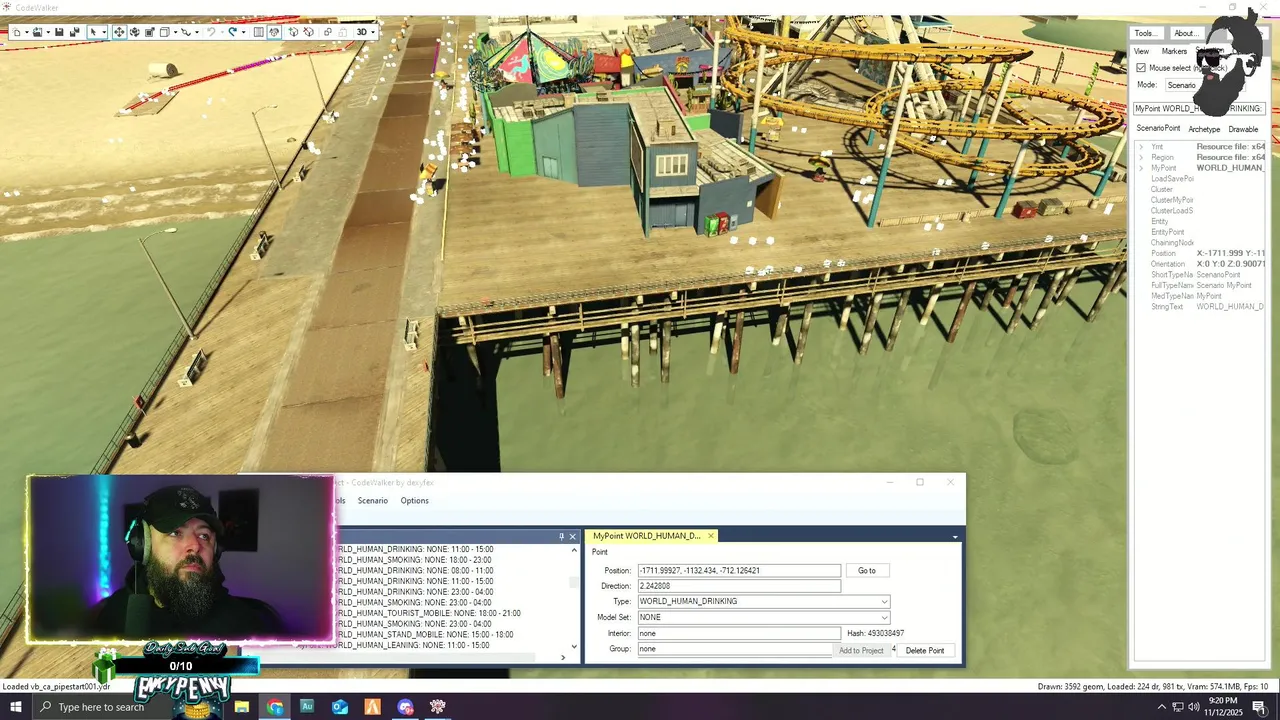The height and width of the screenshot is (720, 1280).
Task: Click the Save toolbar icon
Action: pyautogui.click(x=59, y=32)
